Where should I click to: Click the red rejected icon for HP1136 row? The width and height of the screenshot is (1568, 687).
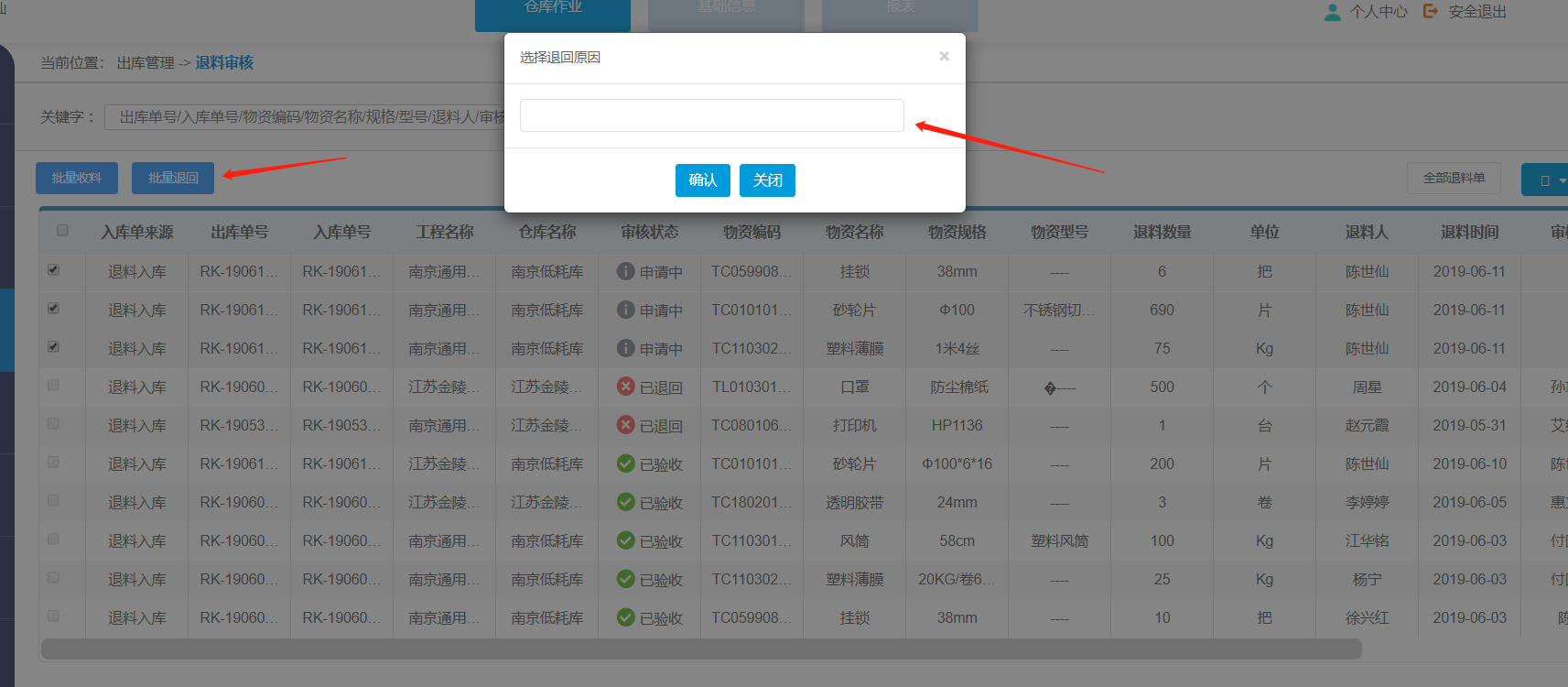(x=626, y=425)
